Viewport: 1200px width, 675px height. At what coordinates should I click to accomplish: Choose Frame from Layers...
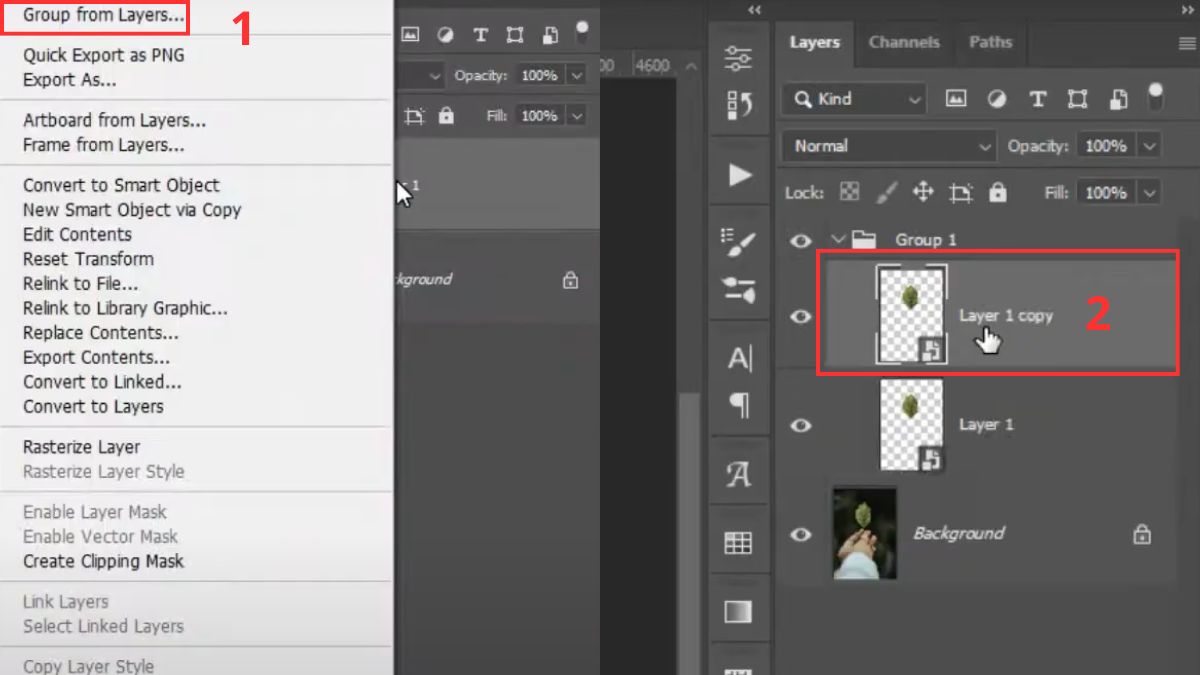103,145
